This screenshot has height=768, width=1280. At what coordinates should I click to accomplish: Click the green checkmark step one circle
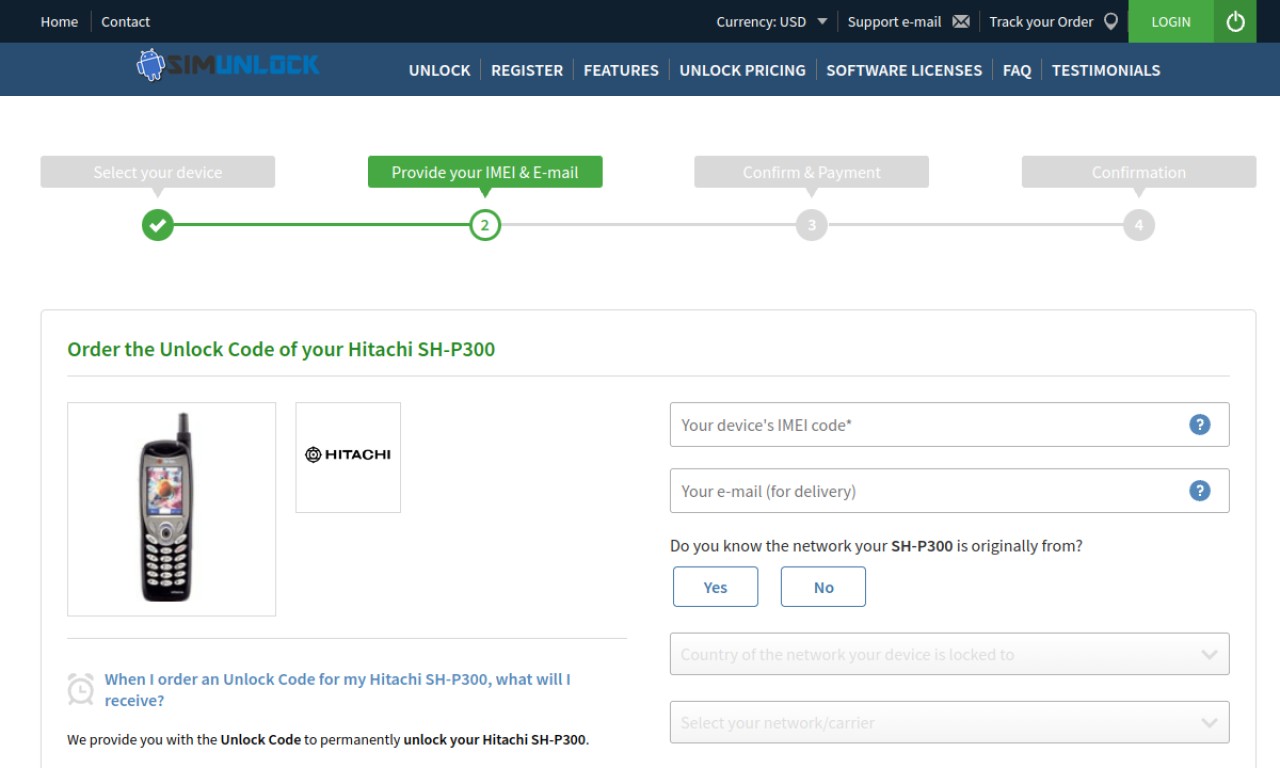click(157, 225)
